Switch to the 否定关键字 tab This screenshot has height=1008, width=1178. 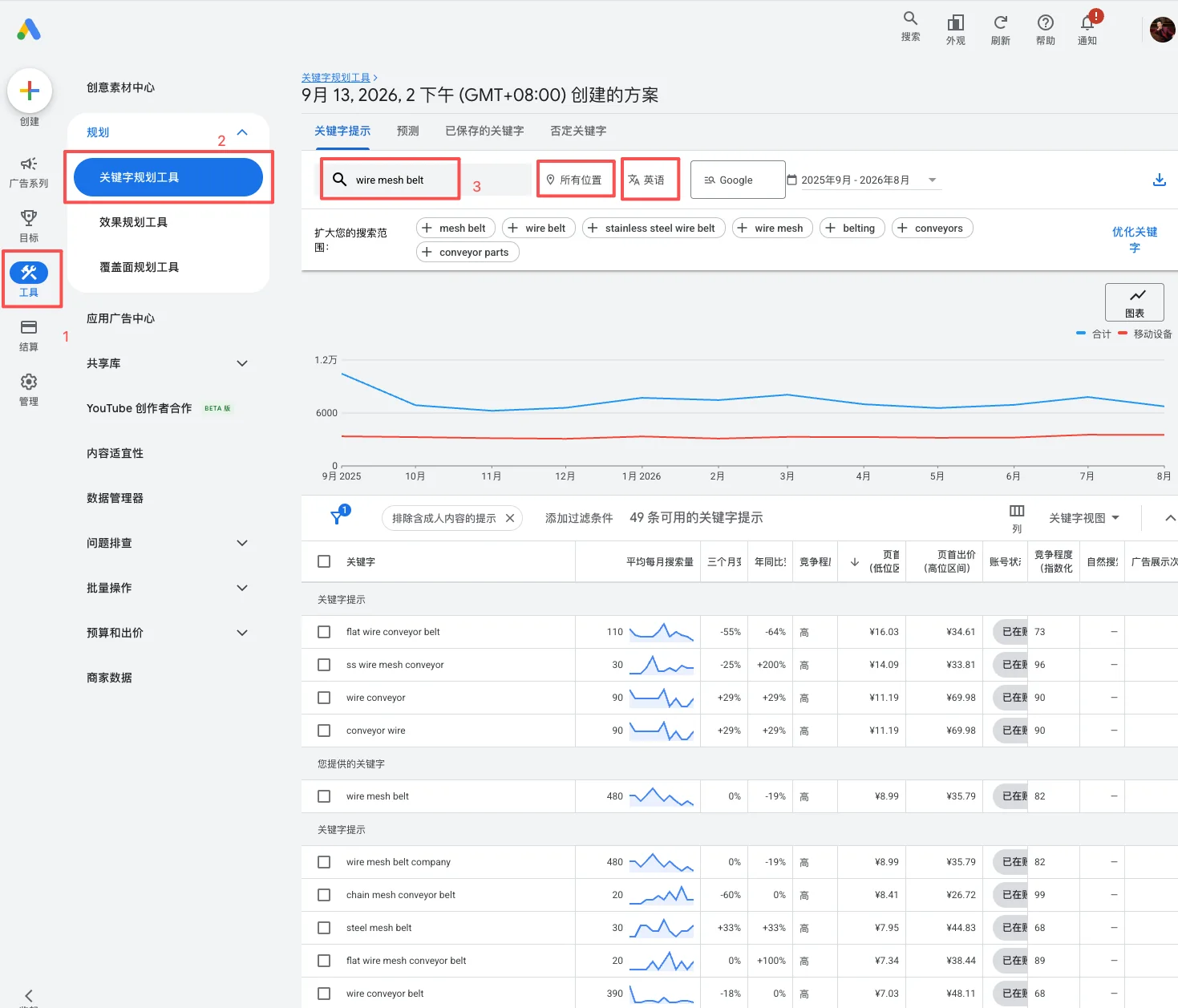pos(578,131)
